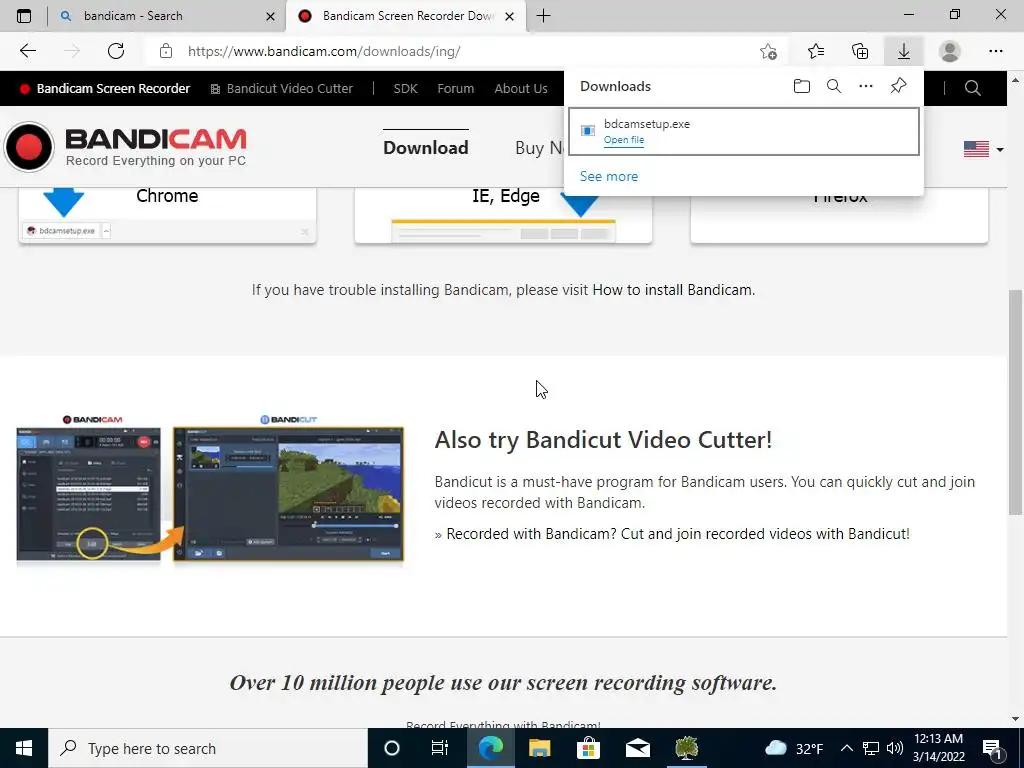Open the About Us nav link

[x=520, y=88]
